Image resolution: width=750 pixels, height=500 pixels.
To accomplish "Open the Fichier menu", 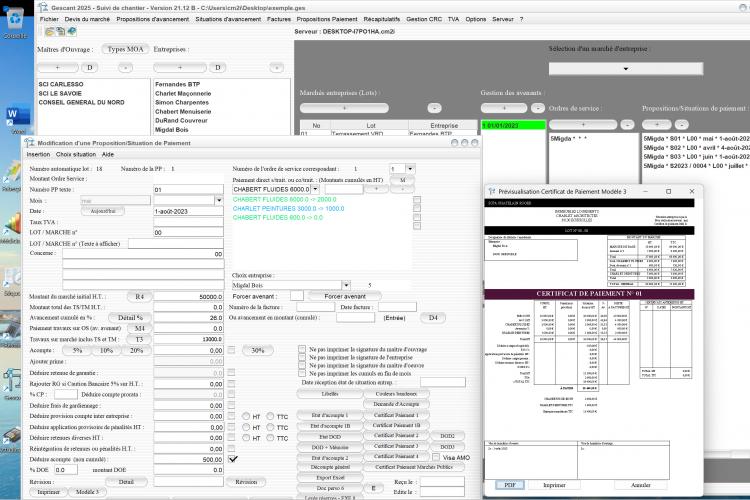I will (x=49, y=19).
